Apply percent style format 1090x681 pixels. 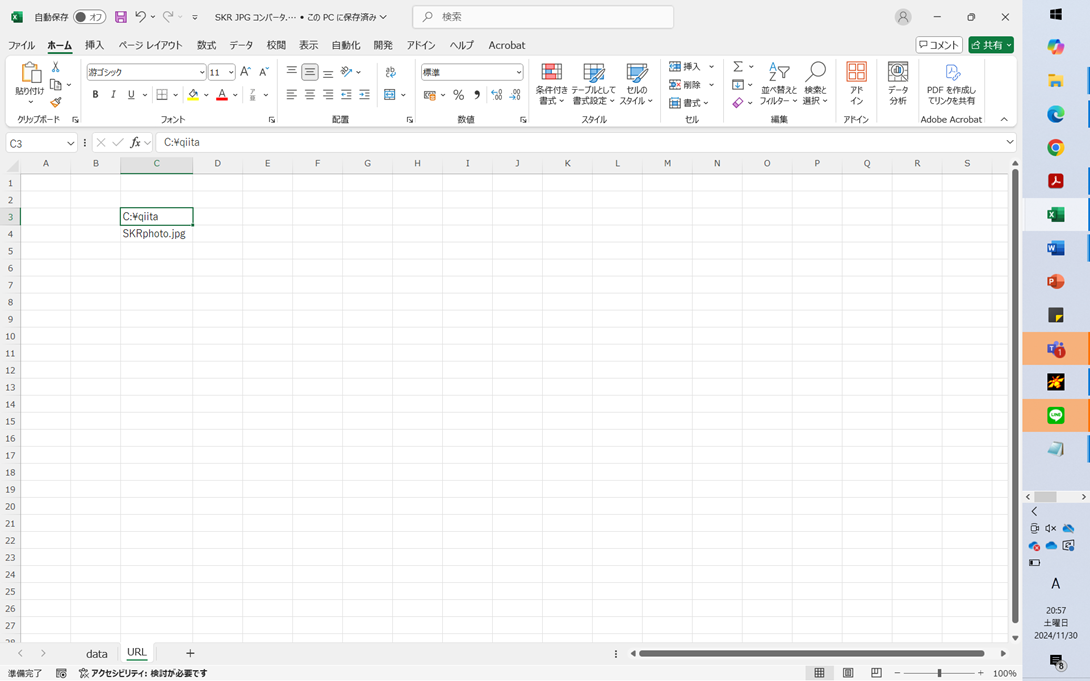459,95
